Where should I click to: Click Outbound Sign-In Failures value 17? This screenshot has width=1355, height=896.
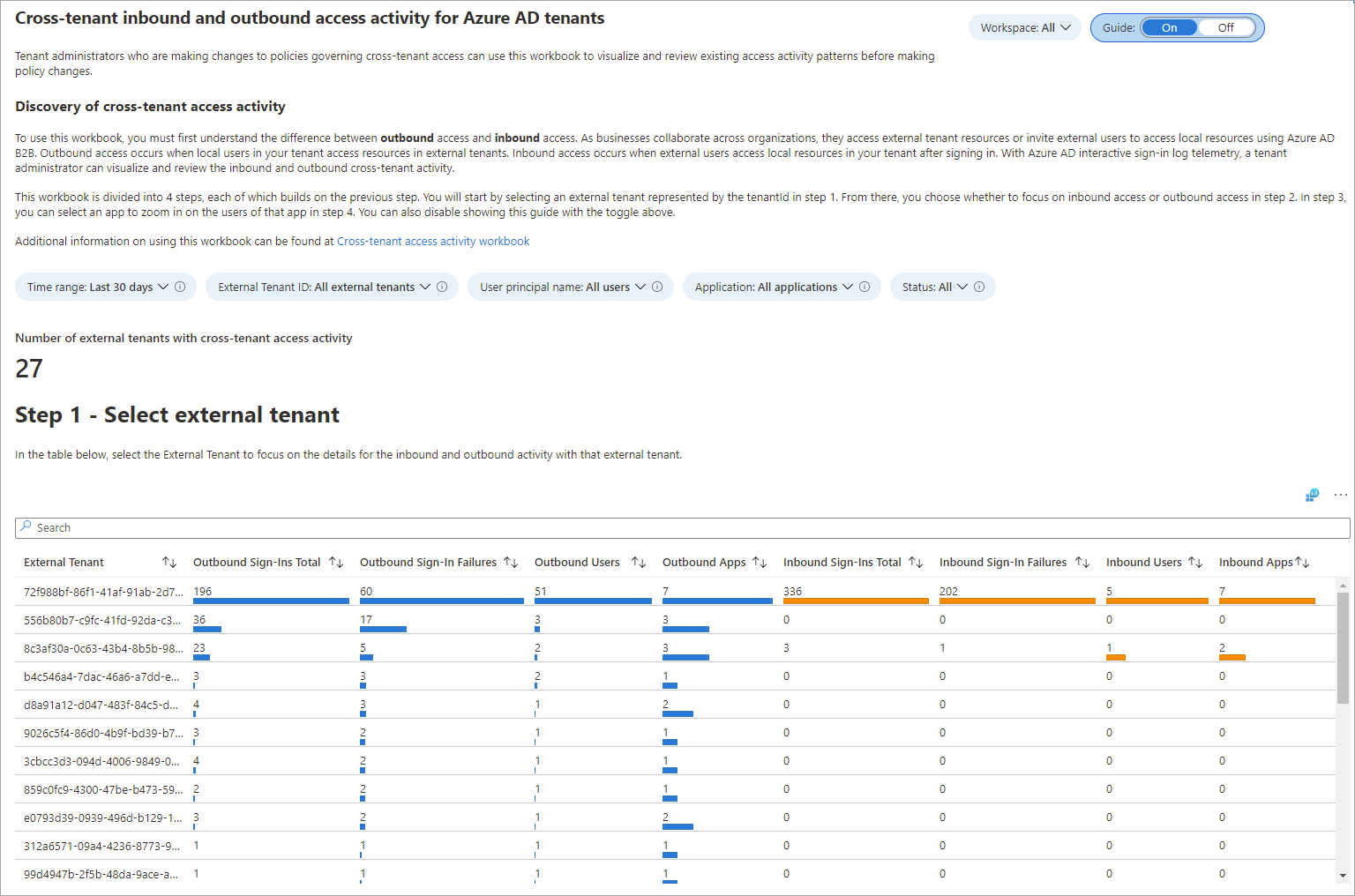[x=366, y=620]
